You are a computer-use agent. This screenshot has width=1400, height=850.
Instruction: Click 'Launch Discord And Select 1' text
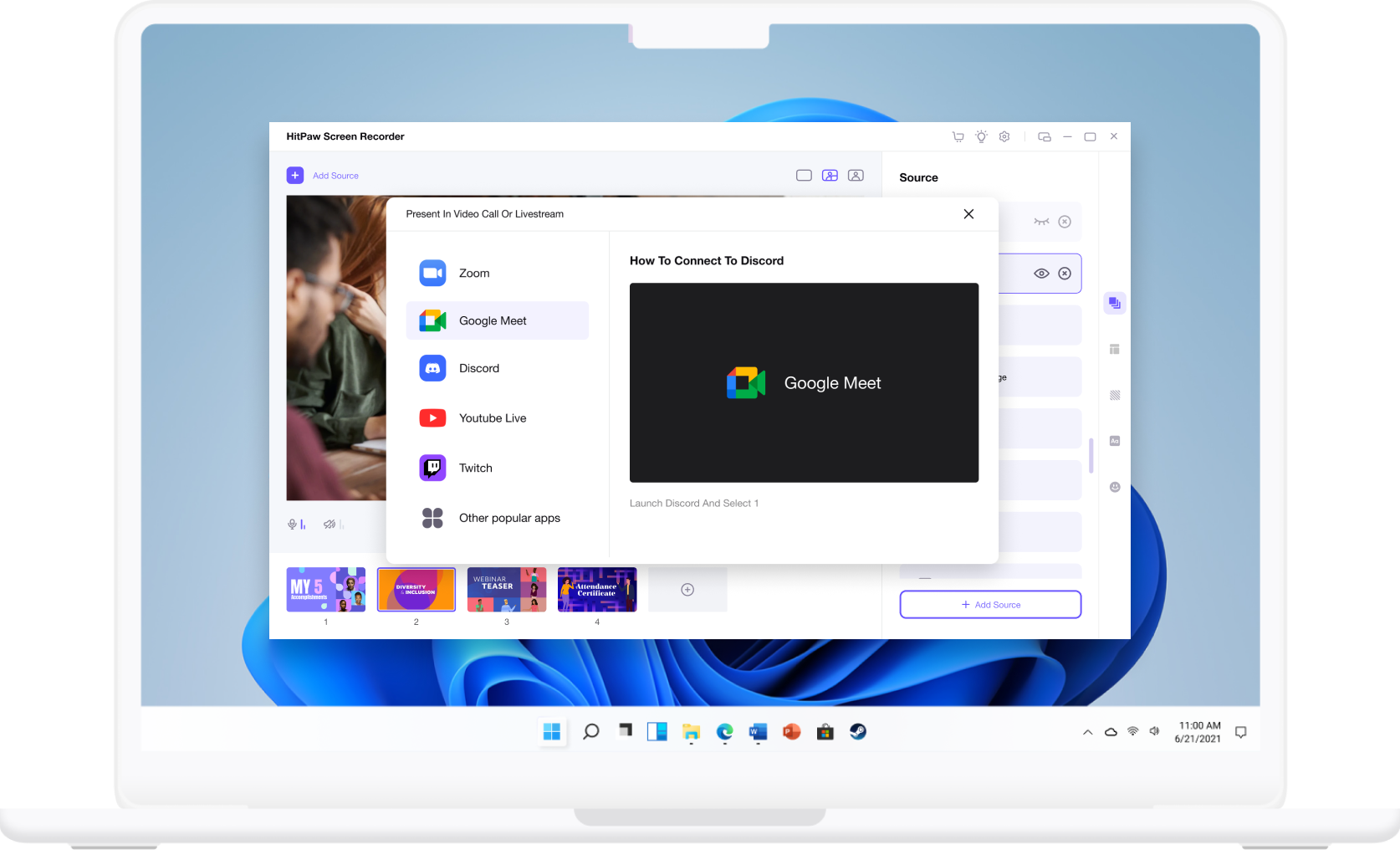(694, 504)
